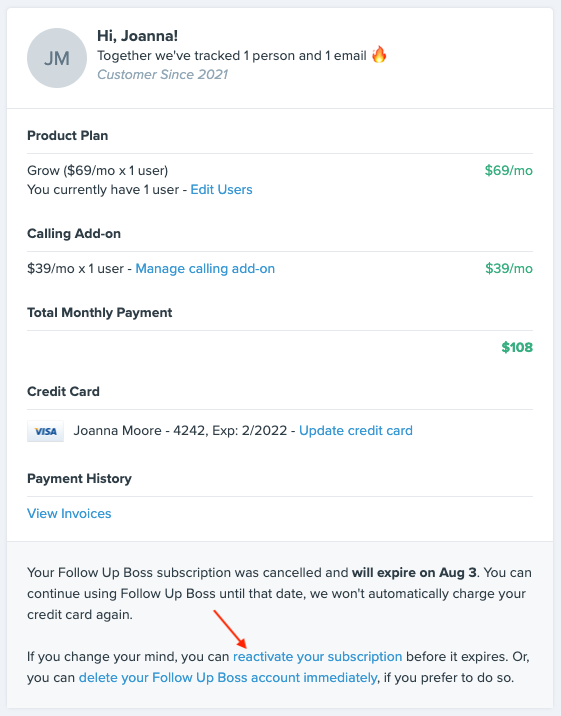The height and width of the screenshot is (716, 561).
Task: Click the $108 total amount
Action: click(x=517, y=347)
